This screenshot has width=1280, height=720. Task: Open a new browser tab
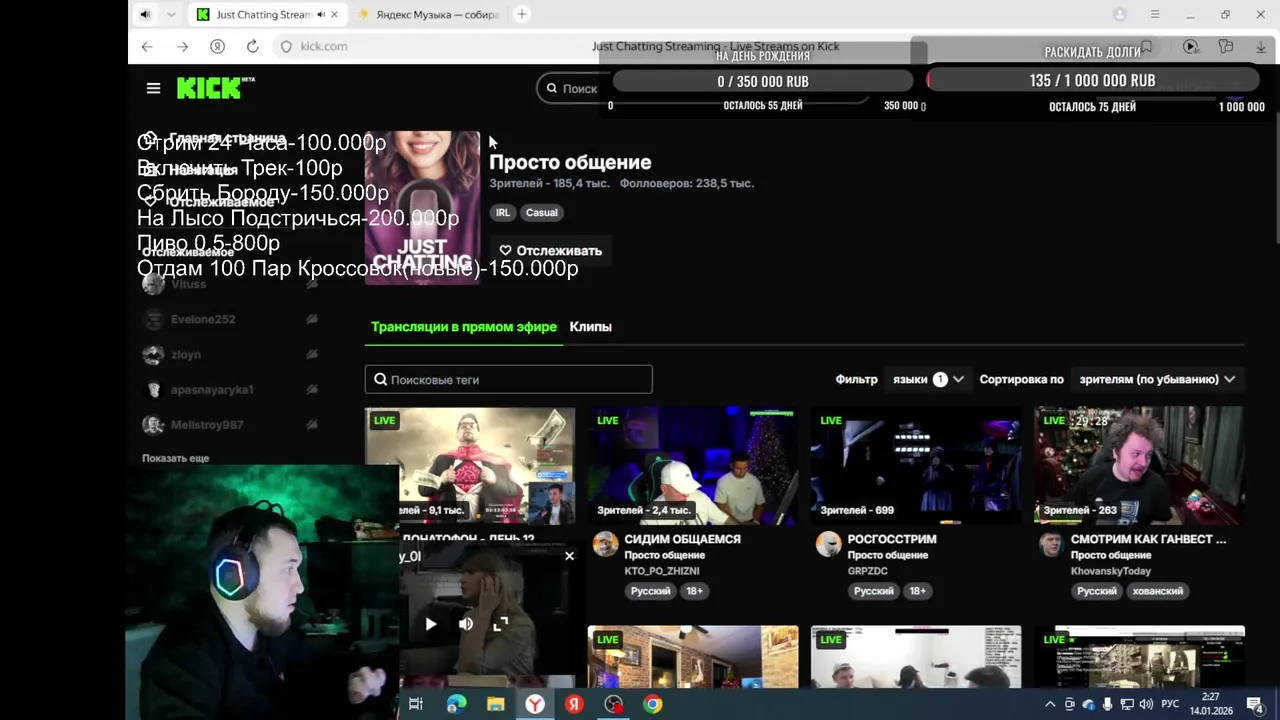522,14
